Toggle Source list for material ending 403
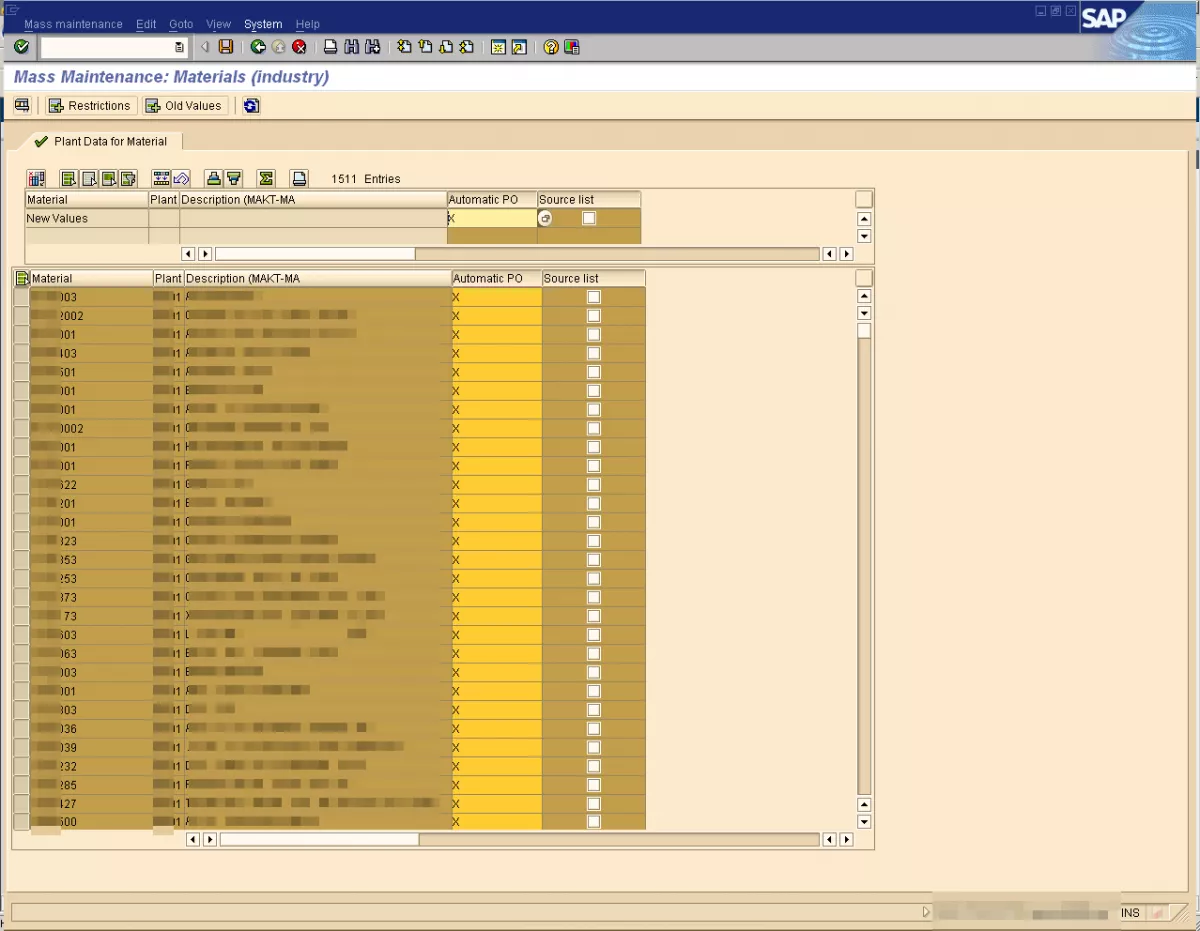1200x931 pixels. [594, 353]
